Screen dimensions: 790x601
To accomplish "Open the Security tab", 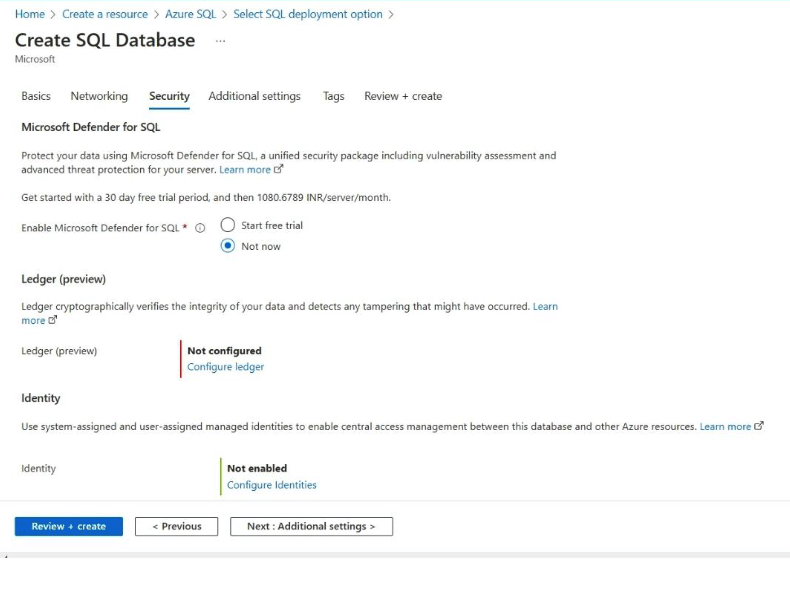I will tap(169, 96).
